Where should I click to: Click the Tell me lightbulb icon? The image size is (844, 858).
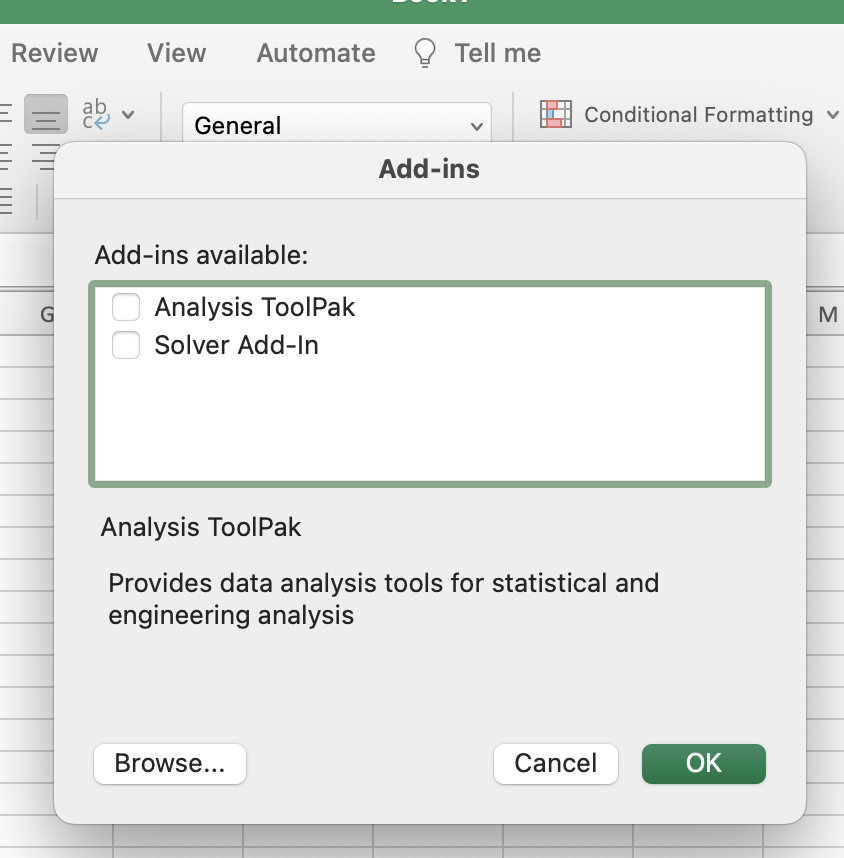[426, 53]
